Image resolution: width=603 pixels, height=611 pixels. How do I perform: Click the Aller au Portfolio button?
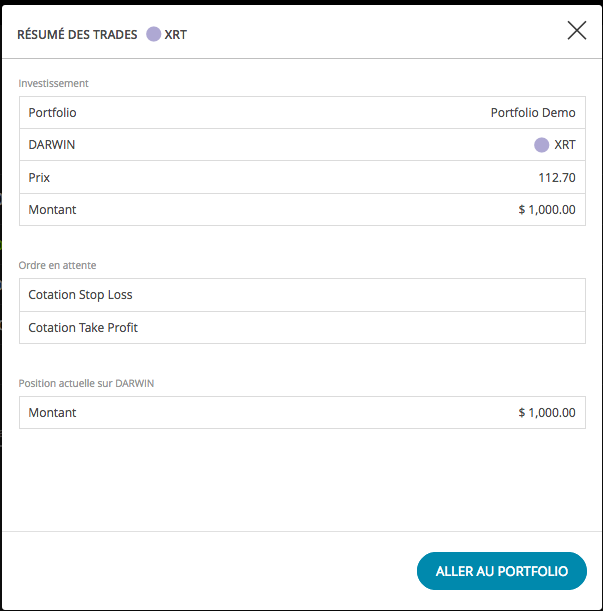click(502, 571)
